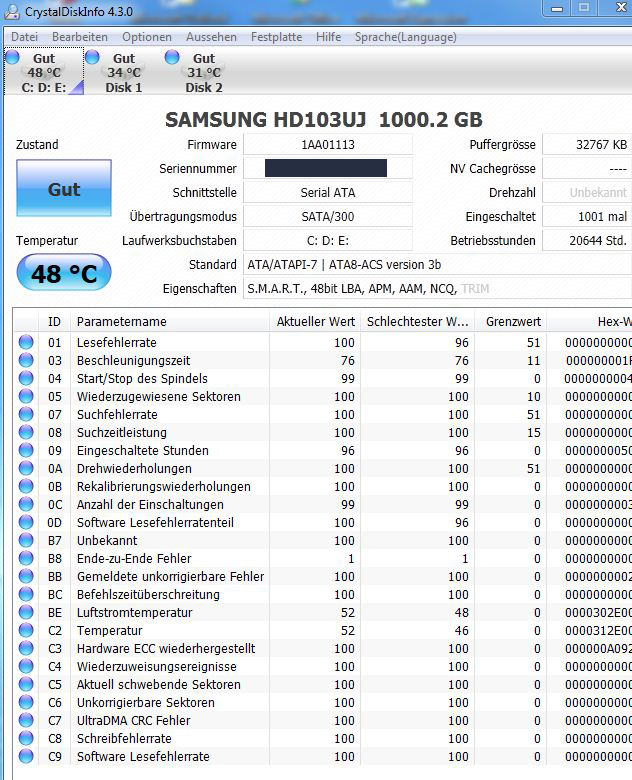Viewport: 632px width, 780px height.
Task: Select the Wiederzugewiesene Sektoren parameter name
Action: pyautogui.click(x=158, y=396)
